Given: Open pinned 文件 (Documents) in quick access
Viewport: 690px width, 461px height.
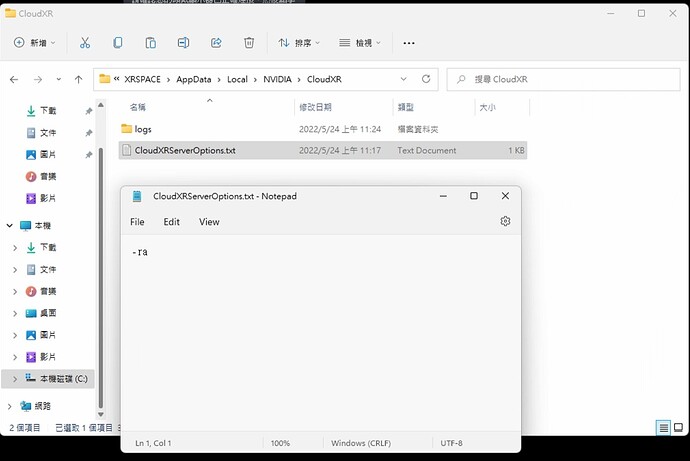Looking at the screenshot, I should coord(42,132).
